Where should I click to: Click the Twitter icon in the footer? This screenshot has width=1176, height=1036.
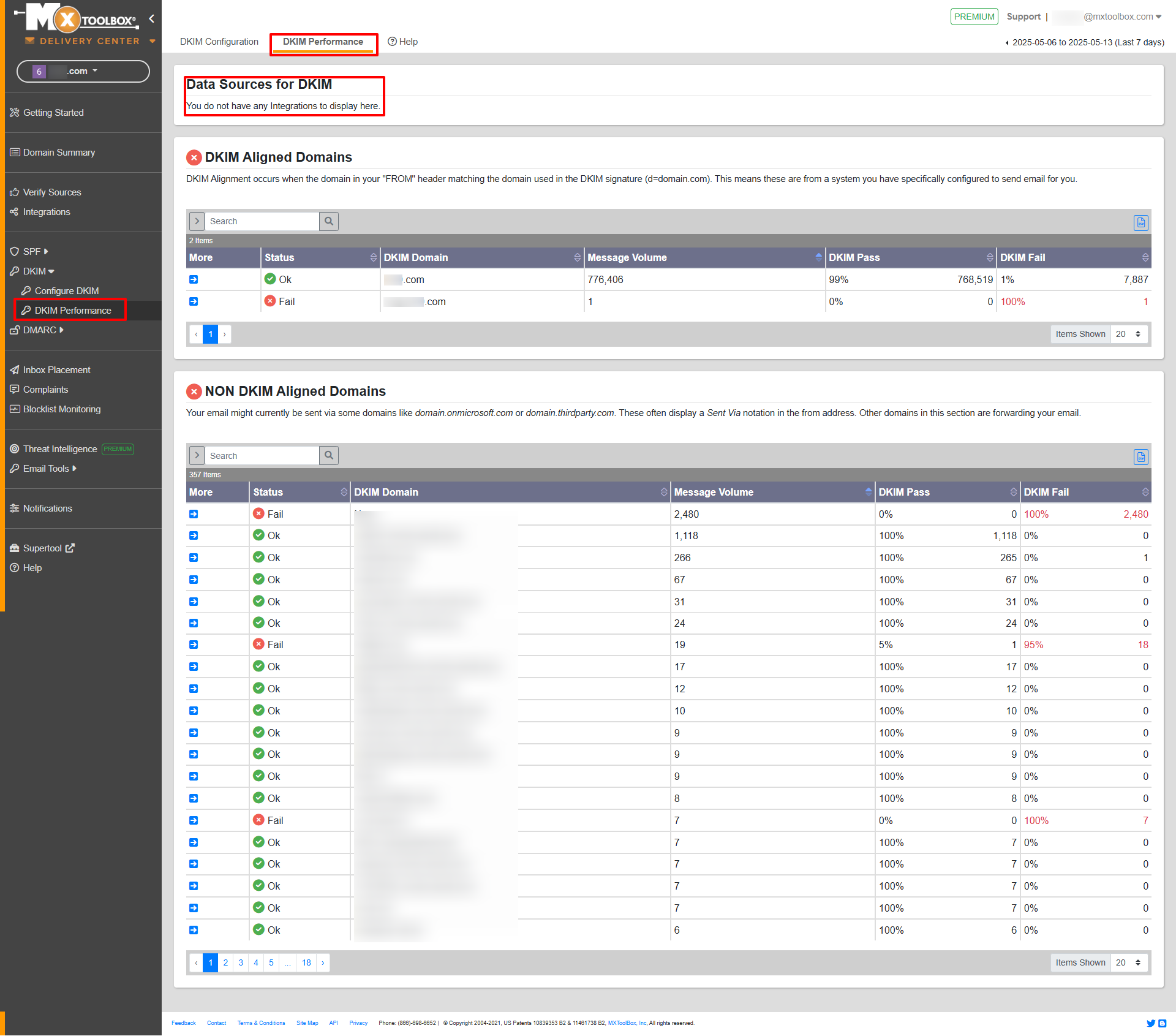click(1151, 1023)
